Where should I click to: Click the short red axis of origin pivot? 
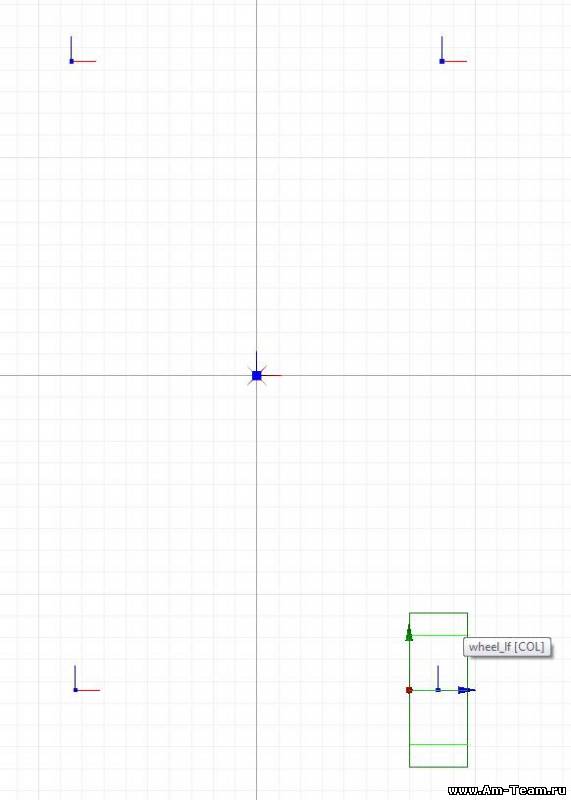point(271,376)
